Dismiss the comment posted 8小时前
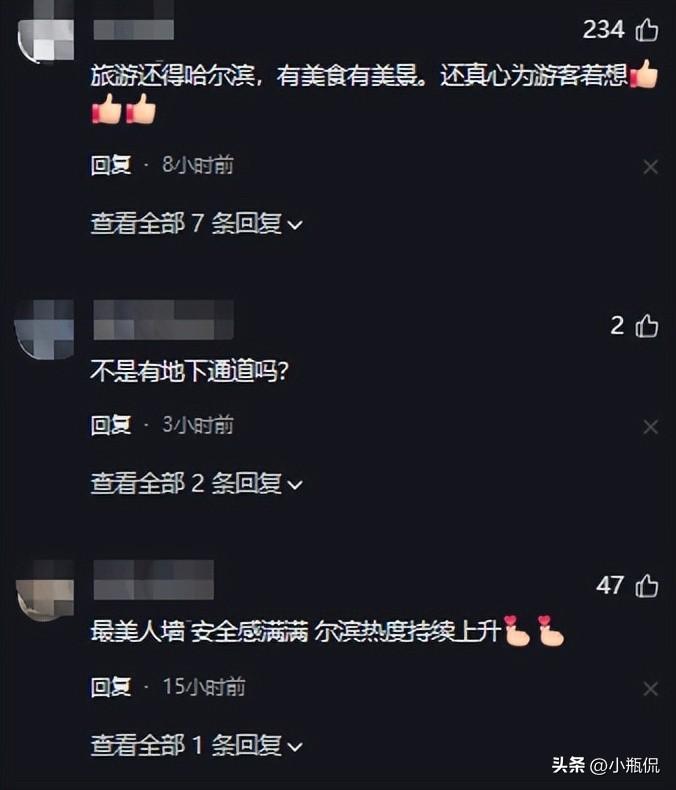 650,167
